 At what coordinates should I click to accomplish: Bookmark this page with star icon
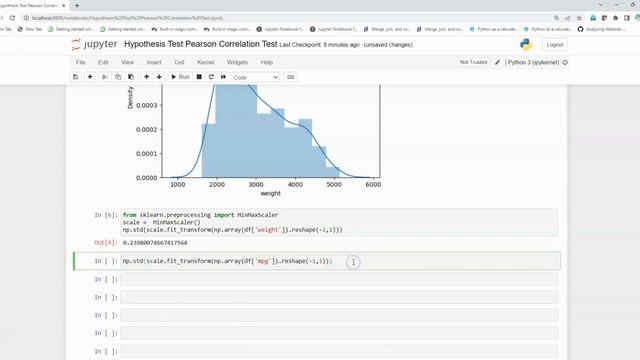(x=579, y=18)
